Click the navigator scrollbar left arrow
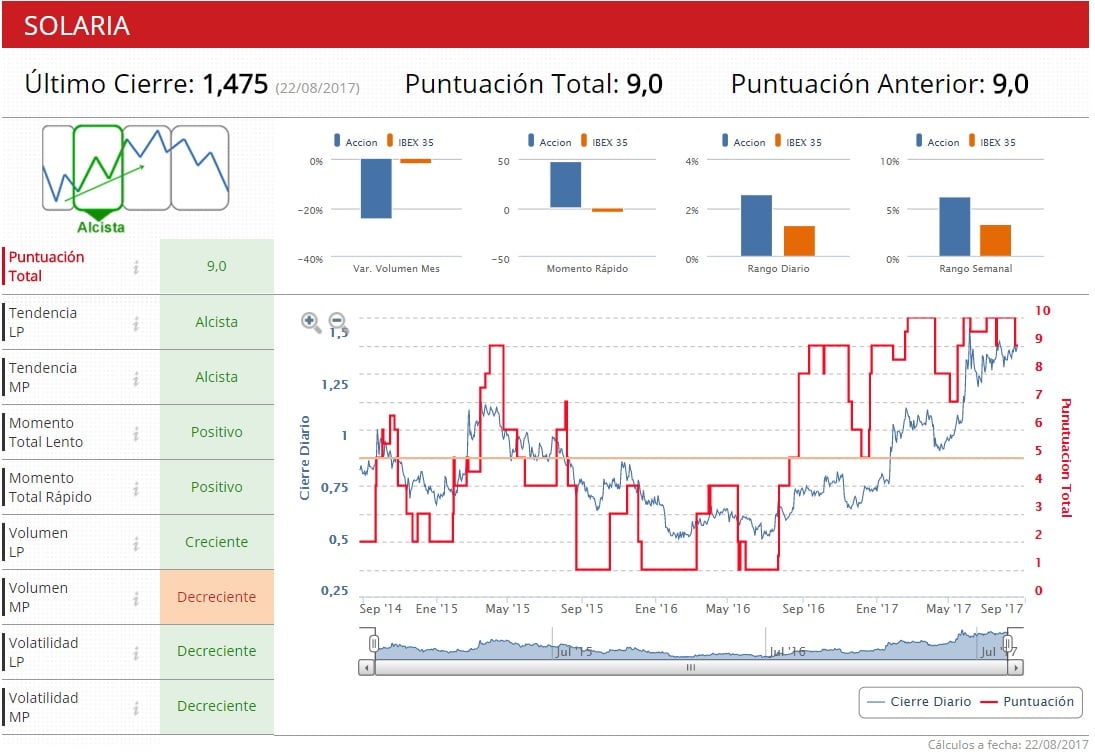 (367, 668)
